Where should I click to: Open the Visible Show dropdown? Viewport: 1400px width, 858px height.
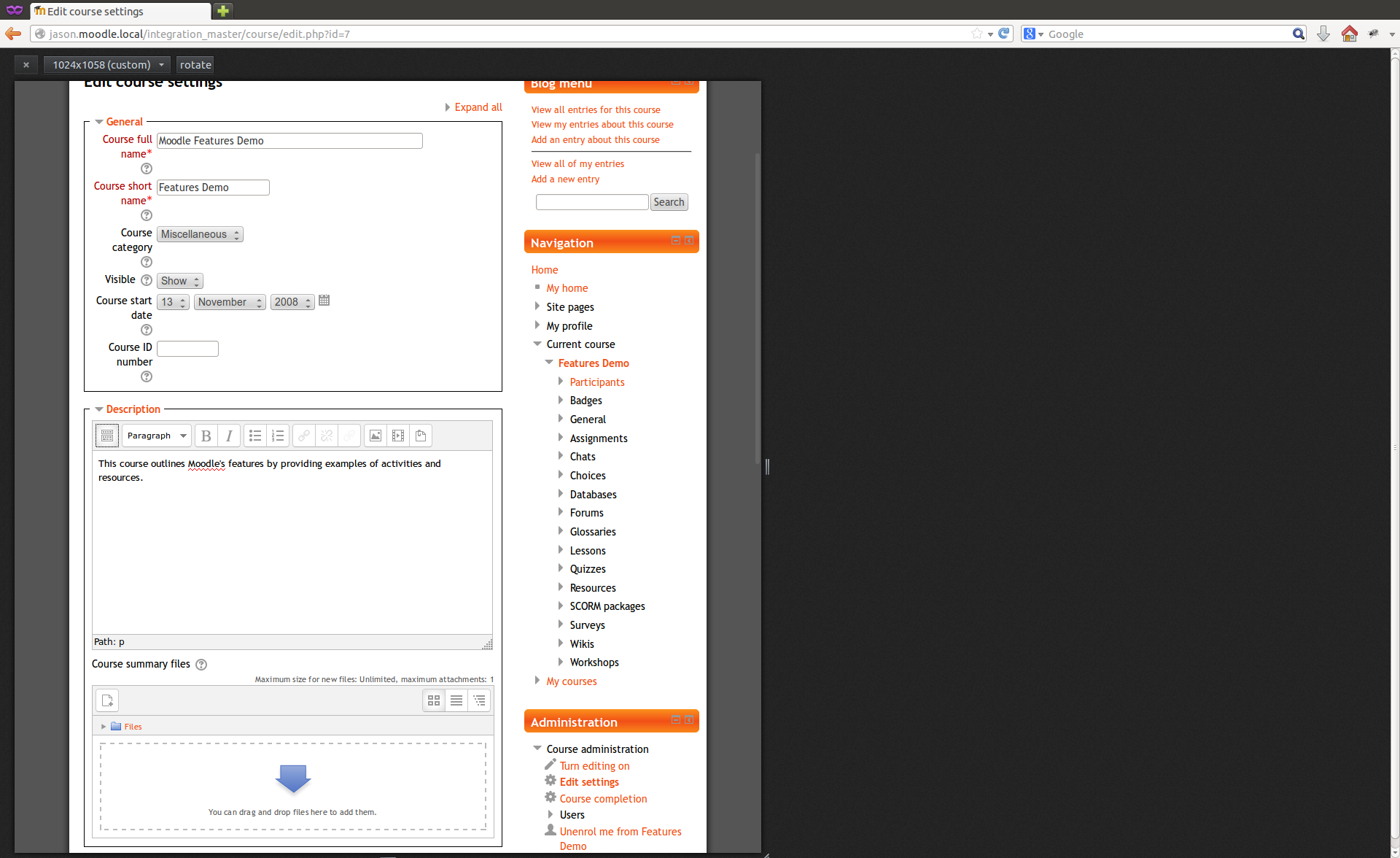[x=180, y=281]
